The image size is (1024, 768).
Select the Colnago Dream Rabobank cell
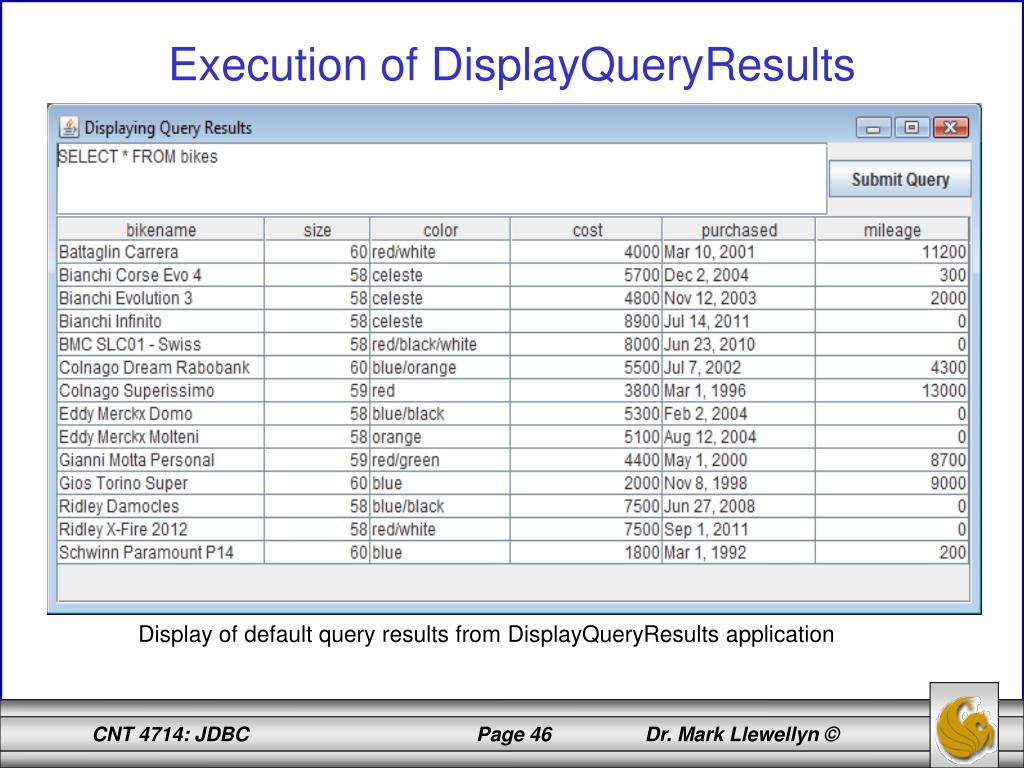(161, 368)
